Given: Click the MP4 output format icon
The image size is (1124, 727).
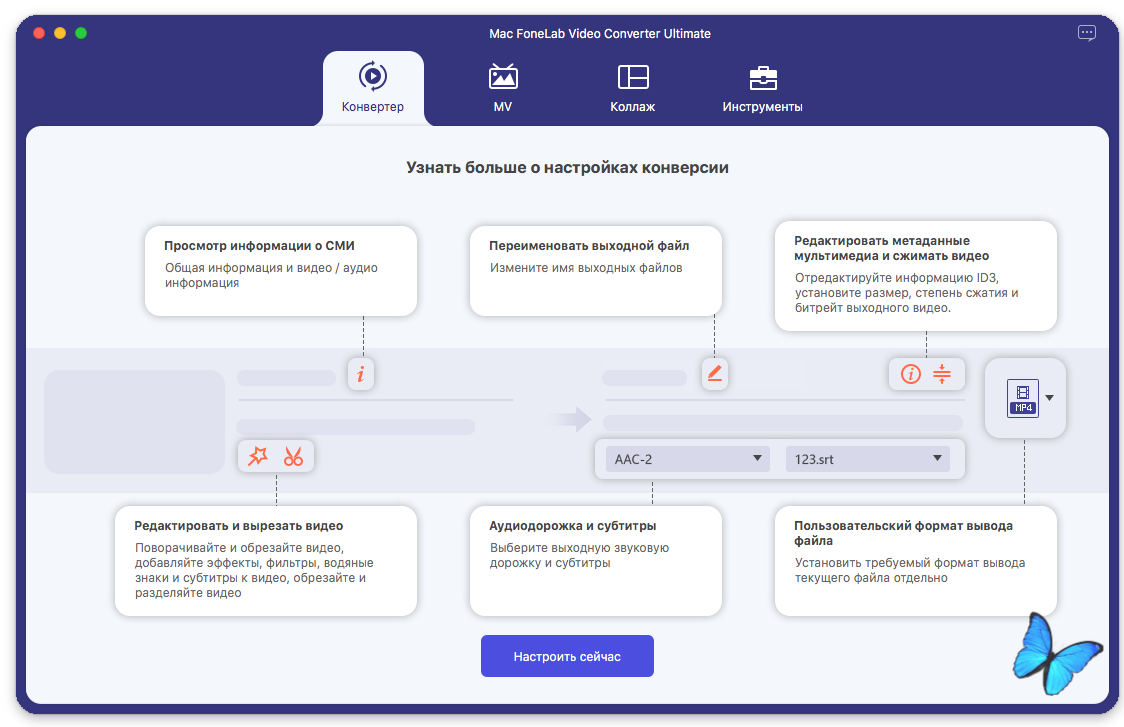Looking at the screenshot, I should [1022, 397].
